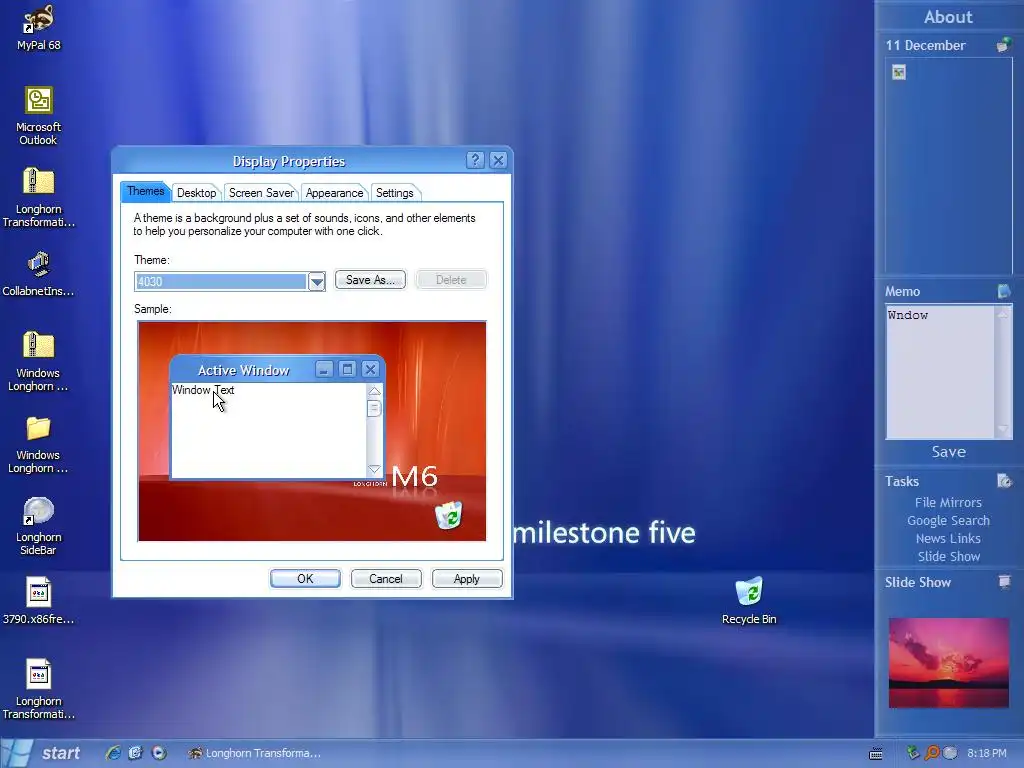This screenshot has width=1024, height=768.
Task: Click the taskbar clock showing 8:18 PM
Action: click(987, 753)
